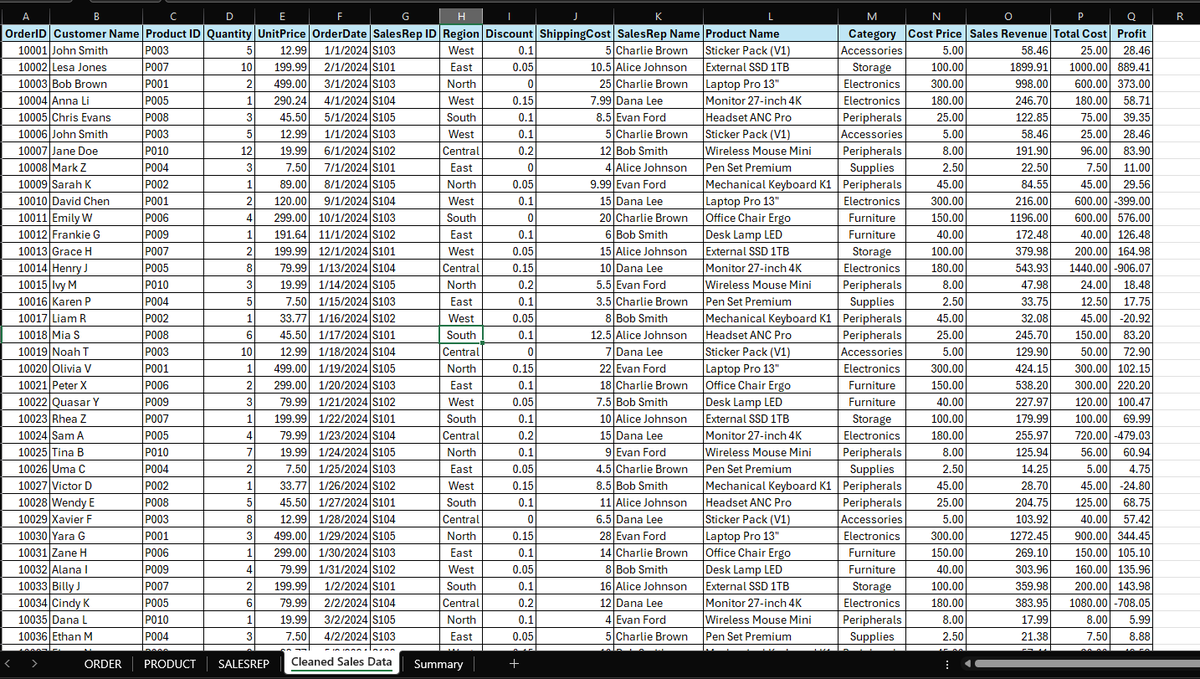Viewport: 1200px width, 679px height.
Task: Click the Customer Name header cell
Action: pos(96,33)
